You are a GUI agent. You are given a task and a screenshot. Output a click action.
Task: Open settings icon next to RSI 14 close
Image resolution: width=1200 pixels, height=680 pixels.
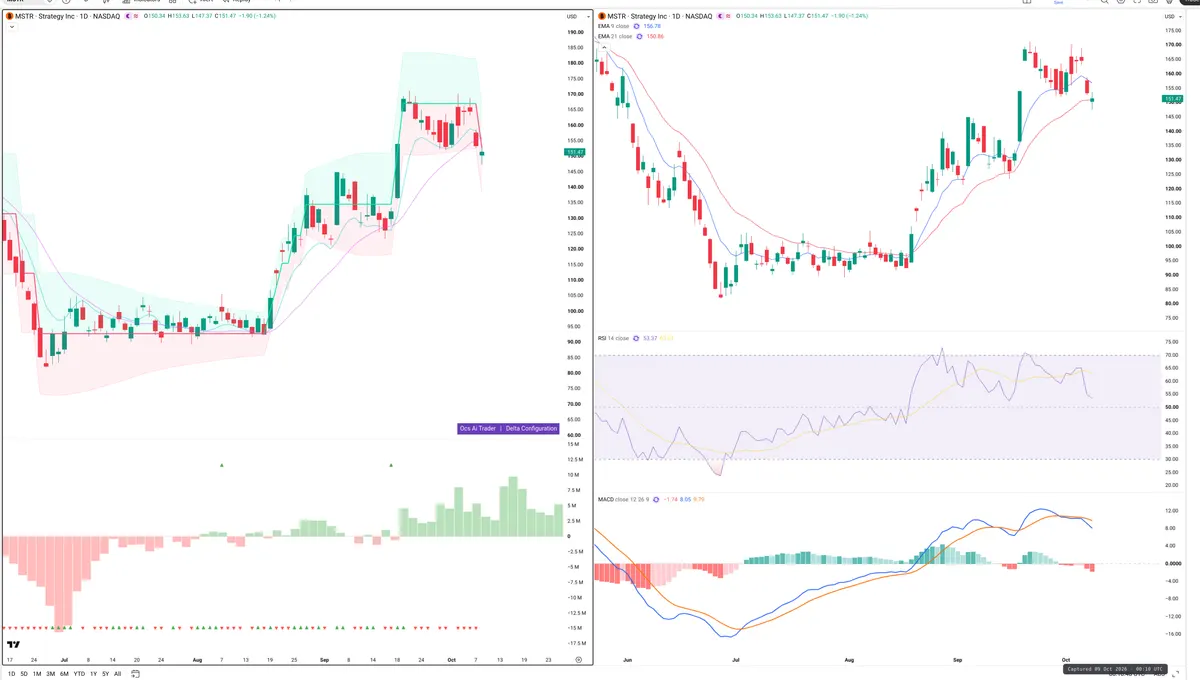pyautogui.click(x=638, y=338)
